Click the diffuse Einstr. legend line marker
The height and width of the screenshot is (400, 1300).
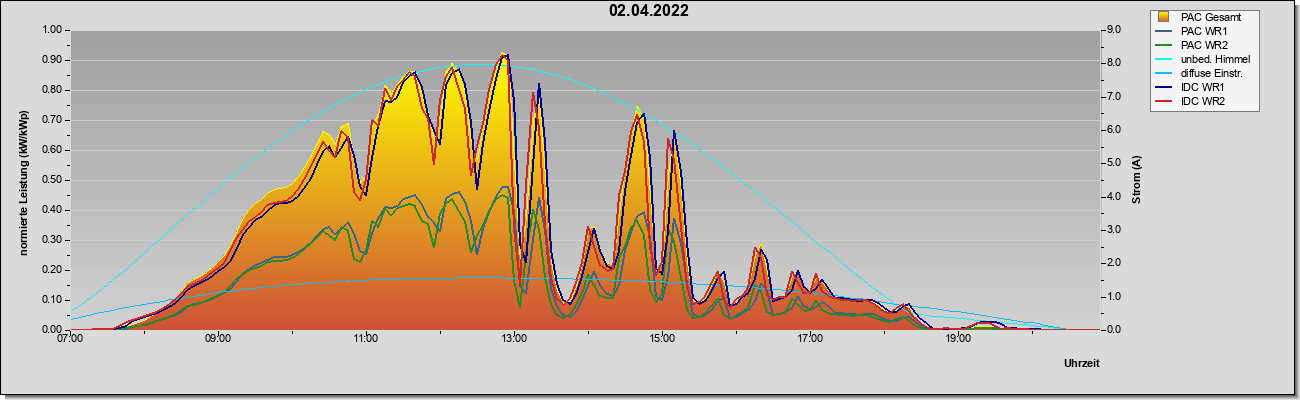pyautogui.click(x=1163, y=73)
